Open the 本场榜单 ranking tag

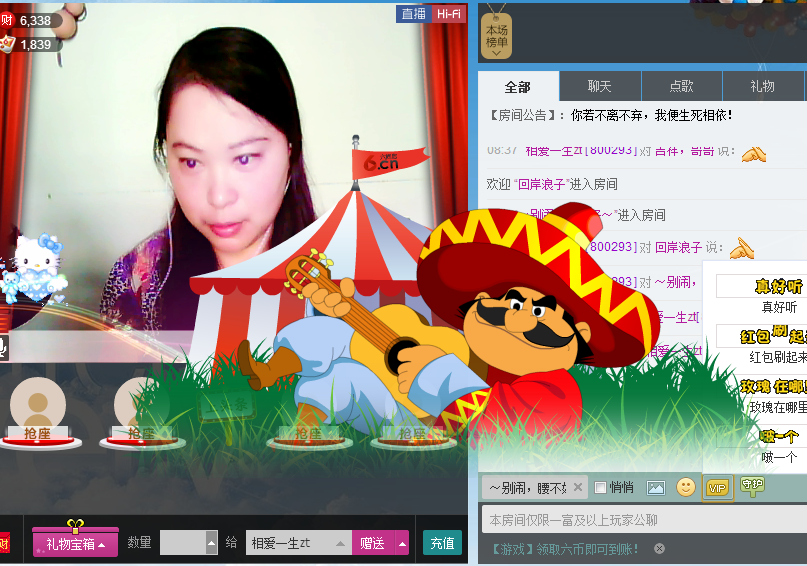tap(496, 36)
